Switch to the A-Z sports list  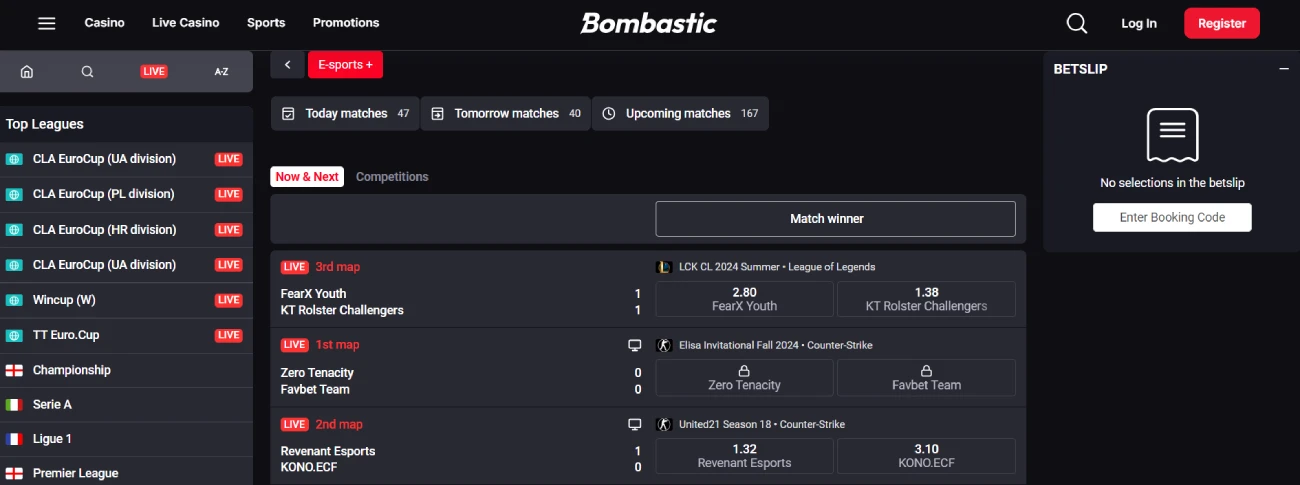click(221, 71)
